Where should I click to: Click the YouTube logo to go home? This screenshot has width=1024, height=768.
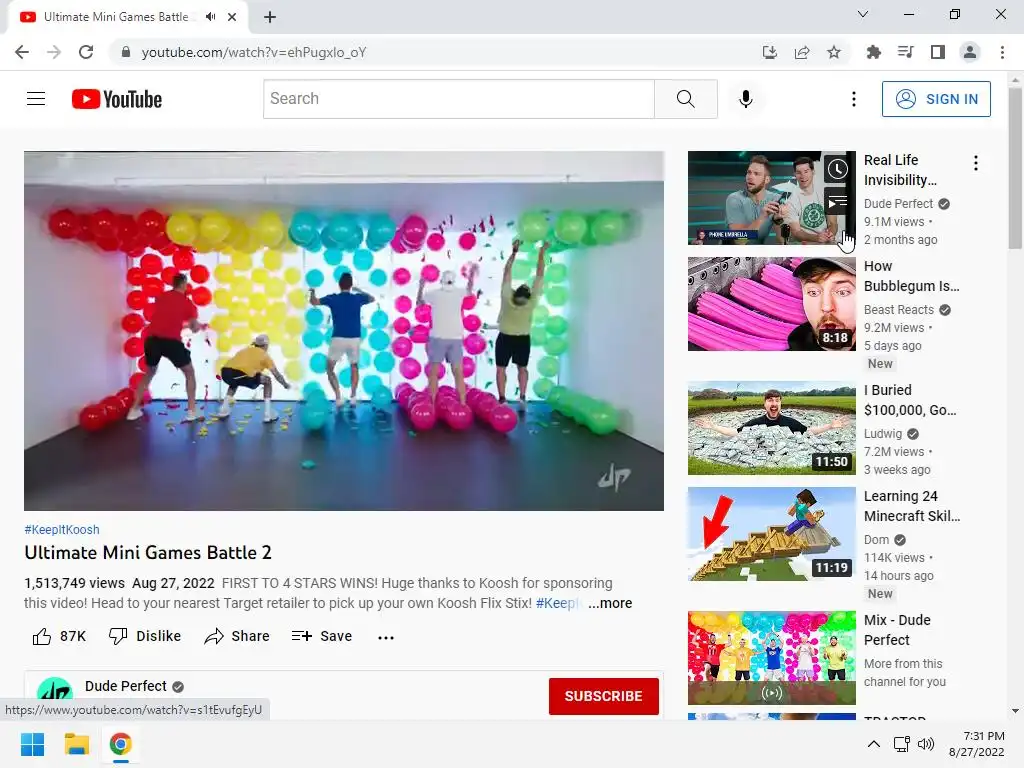117,99
